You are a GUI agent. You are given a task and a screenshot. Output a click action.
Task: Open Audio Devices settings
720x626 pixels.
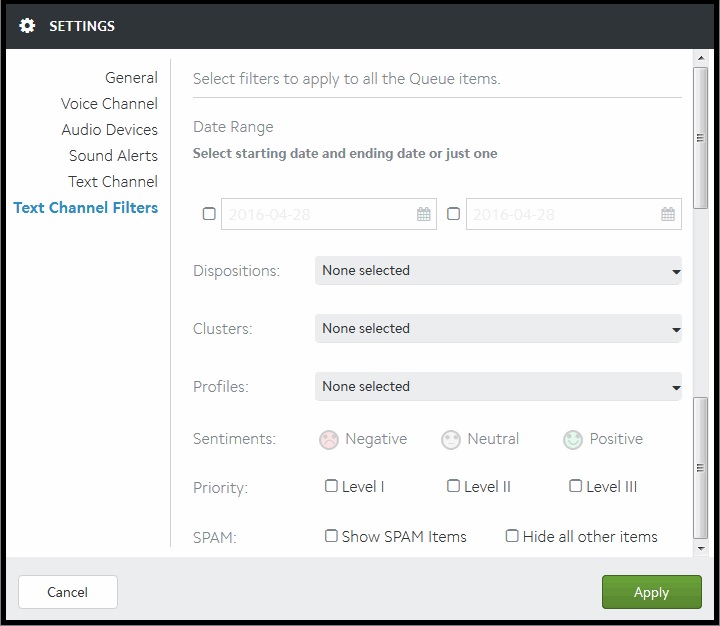coord(110,130)
